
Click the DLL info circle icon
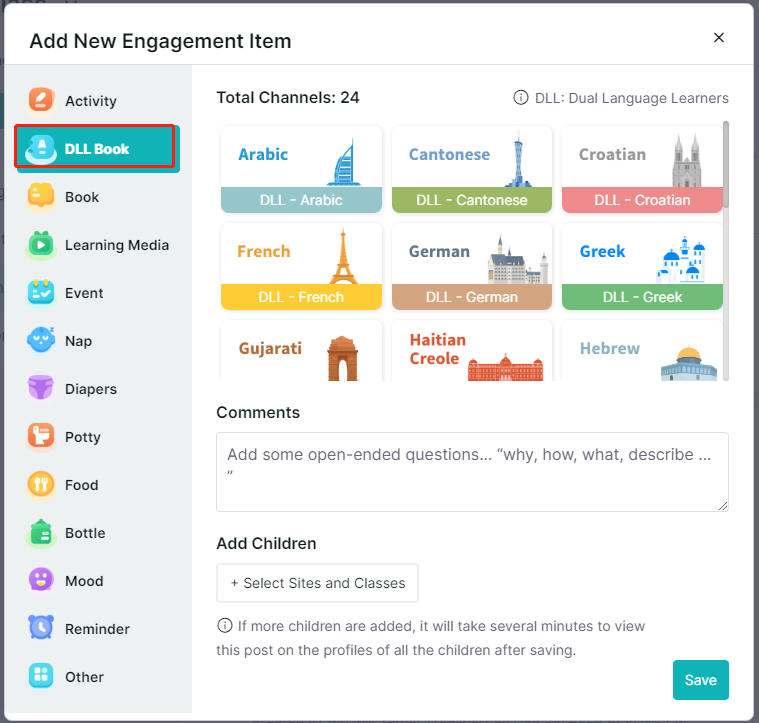click(520, 98)
